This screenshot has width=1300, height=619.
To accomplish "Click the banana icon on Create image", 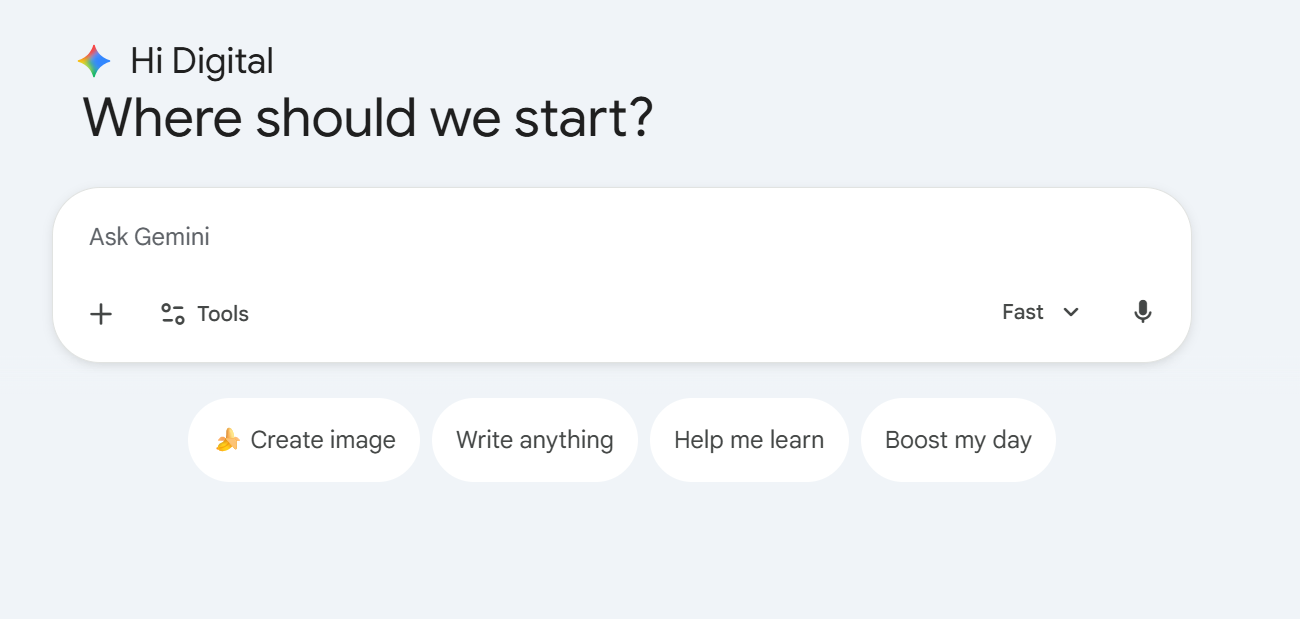I will click(x=228, y=440).
